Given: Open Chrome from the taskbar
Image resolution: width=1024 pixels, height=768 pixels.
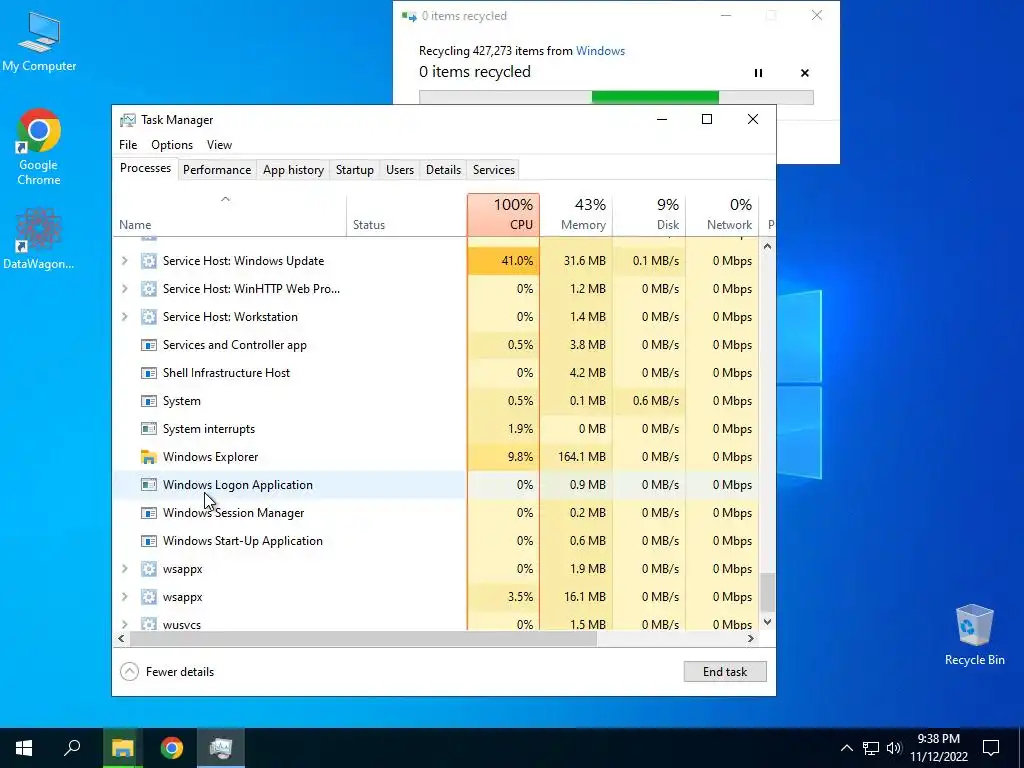Looking at the screenshot, I should [172, 748].
